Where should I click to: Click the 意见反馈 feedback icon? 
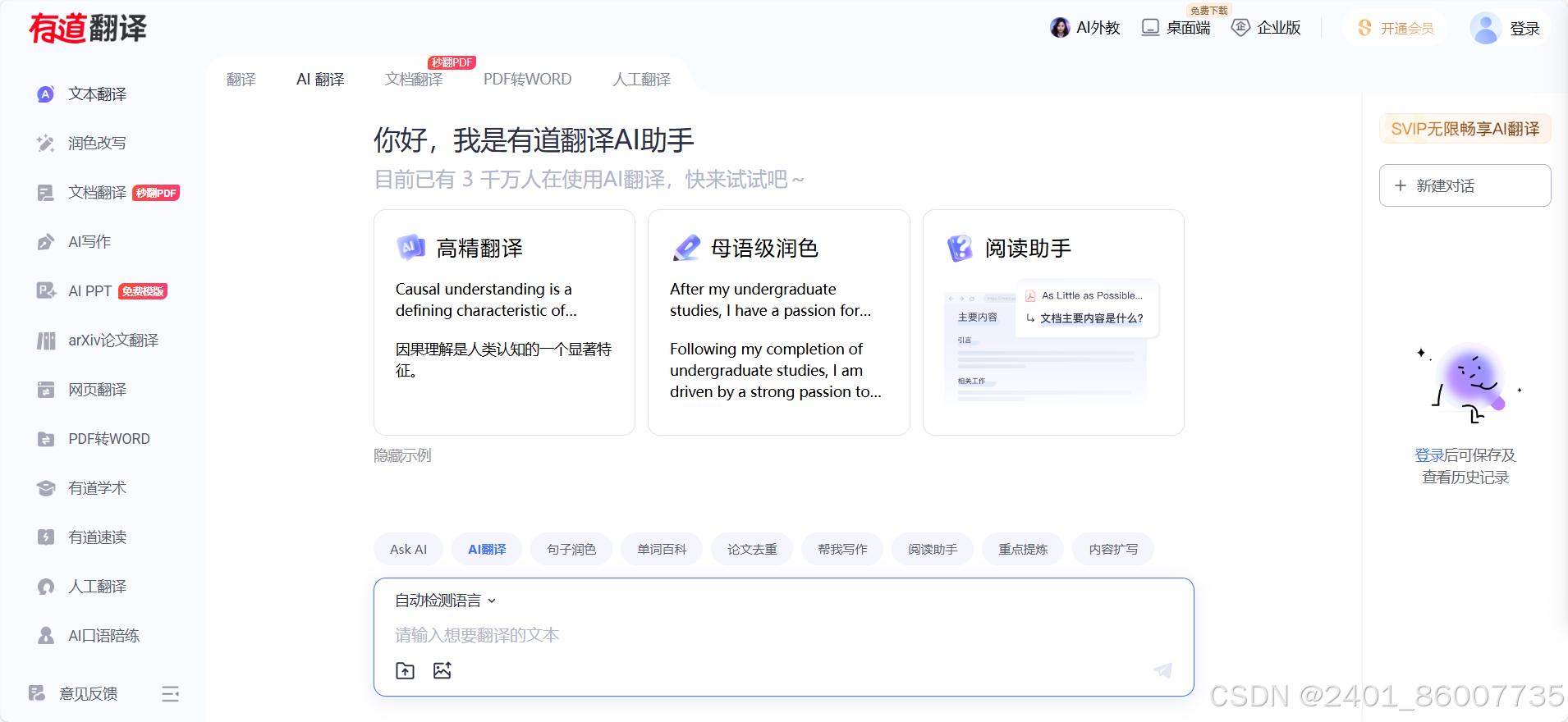click(37, 693)
